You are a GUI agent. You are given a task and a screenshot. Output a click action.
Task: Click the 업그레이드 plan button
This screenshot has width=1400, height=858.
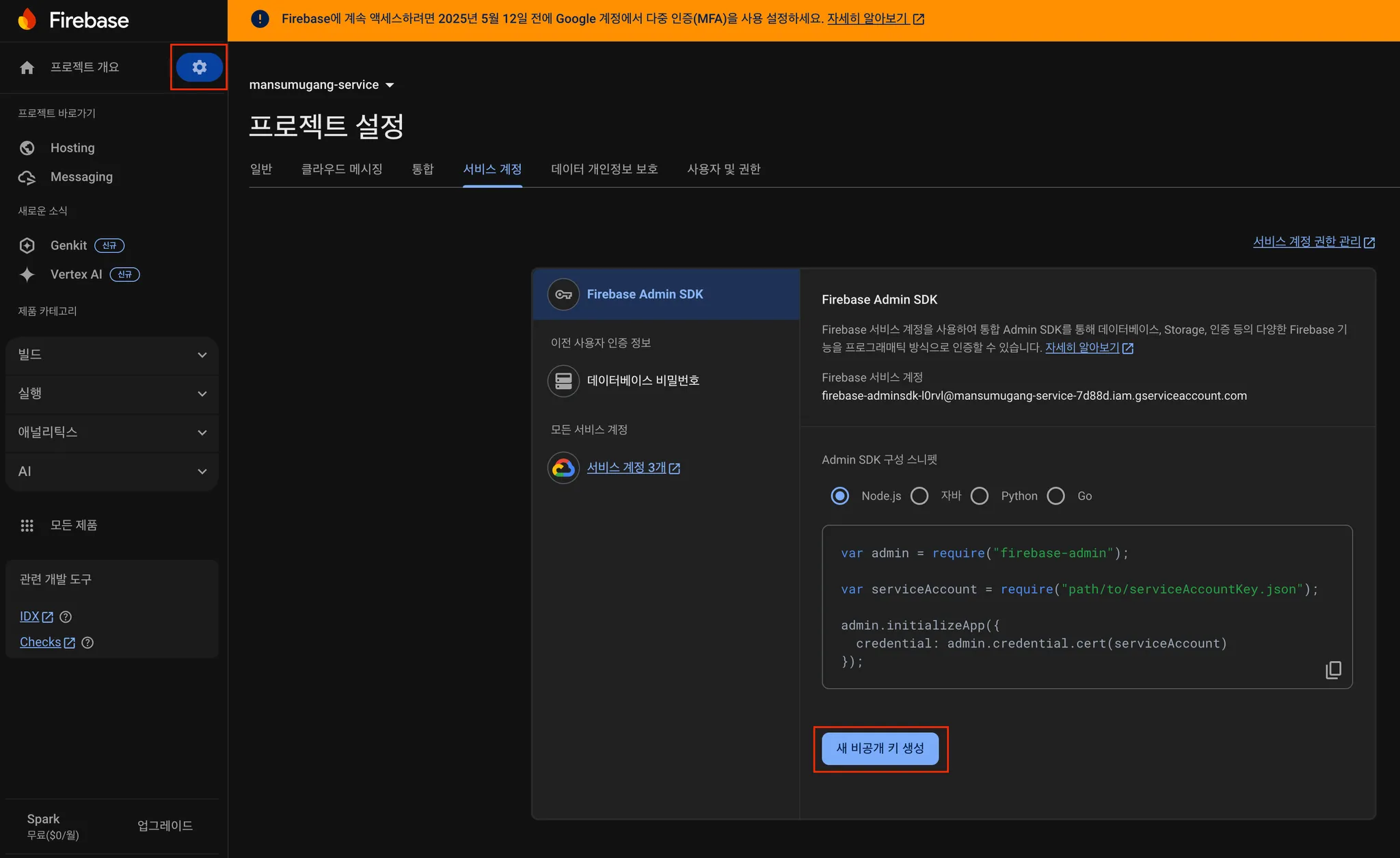165,826
